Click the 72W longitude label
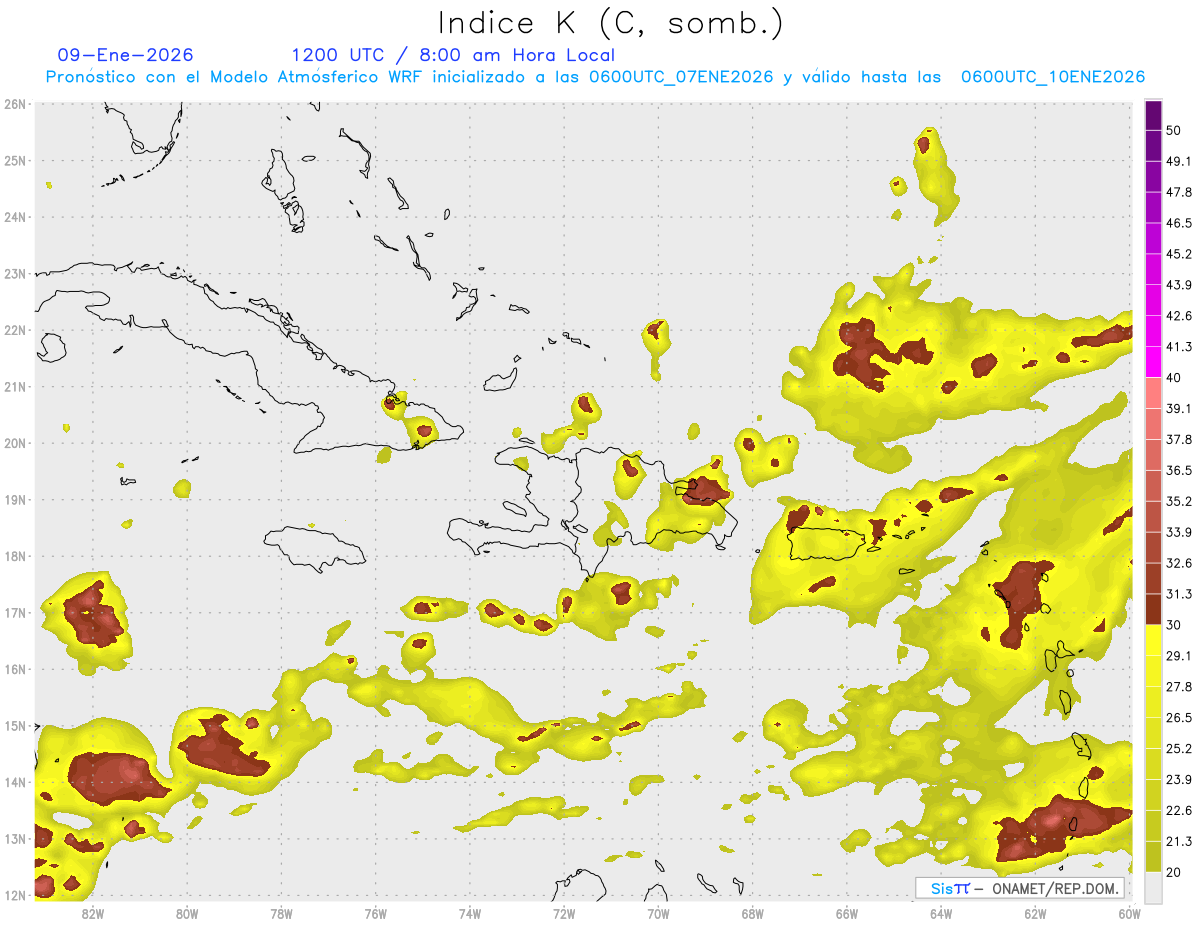Image resolution: width=1200 pixels, height=927 pixels. coord(564,913)
